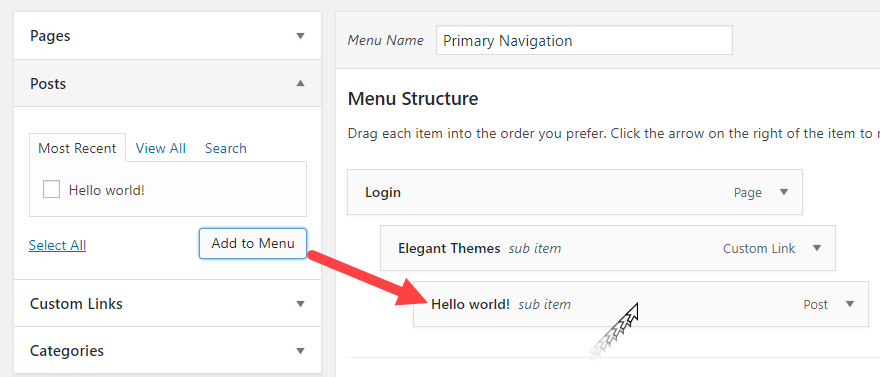Viewport: 880px width, 377px height.
Task: Check the Hello world! post checkbox
Action: (52, 190)
